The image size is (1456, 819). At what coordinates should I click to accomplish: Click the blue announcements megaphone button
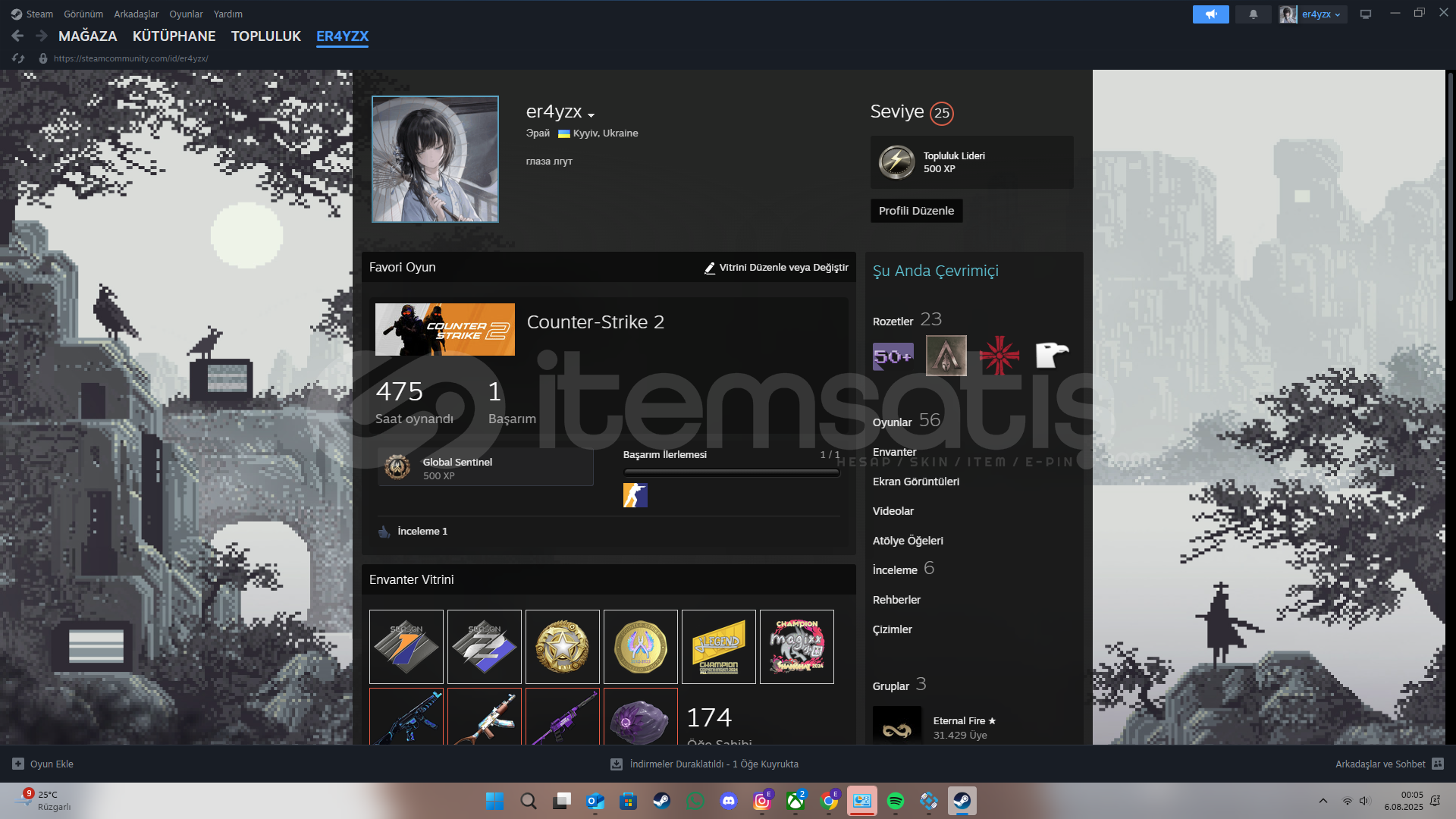1210,14
